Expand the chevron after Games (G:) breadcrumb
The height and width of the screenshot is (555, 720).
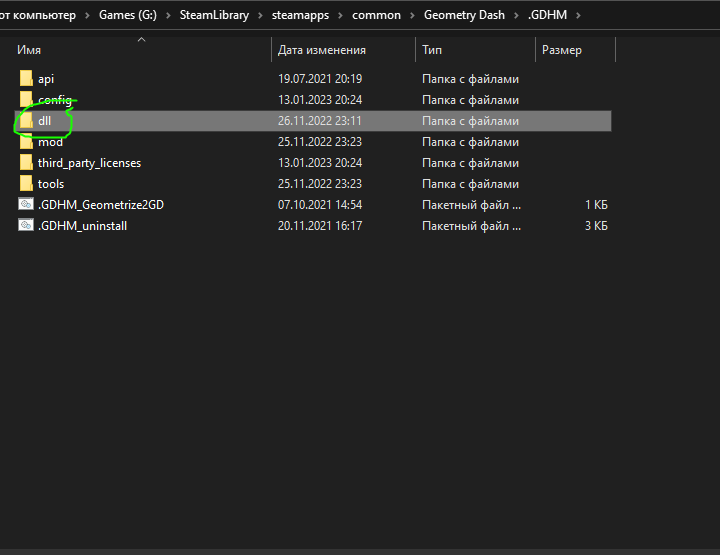click(169, 15)
